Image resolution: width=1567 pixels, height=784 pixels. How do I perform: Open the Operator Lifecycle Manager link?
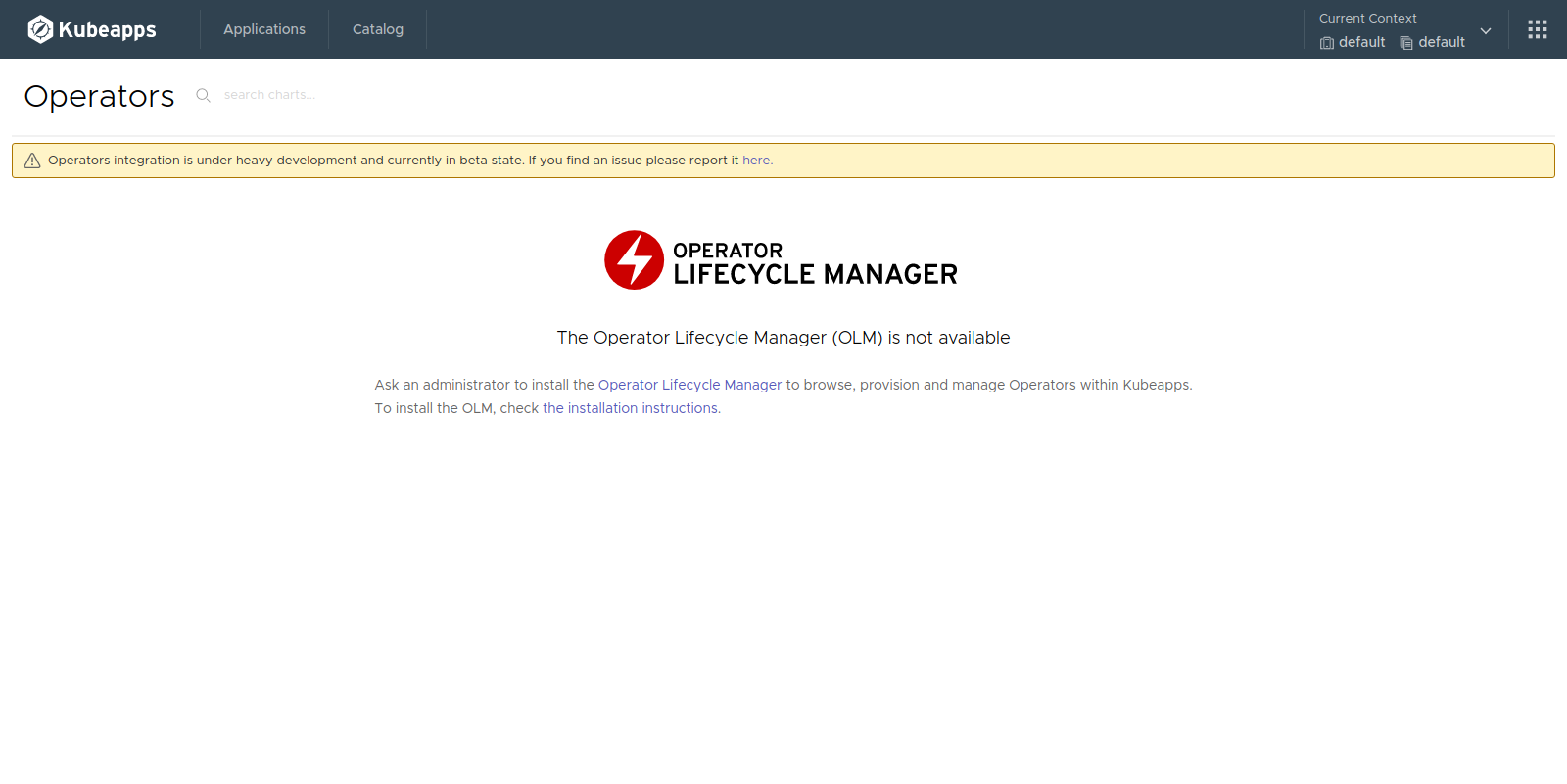[x=689, y=385]
